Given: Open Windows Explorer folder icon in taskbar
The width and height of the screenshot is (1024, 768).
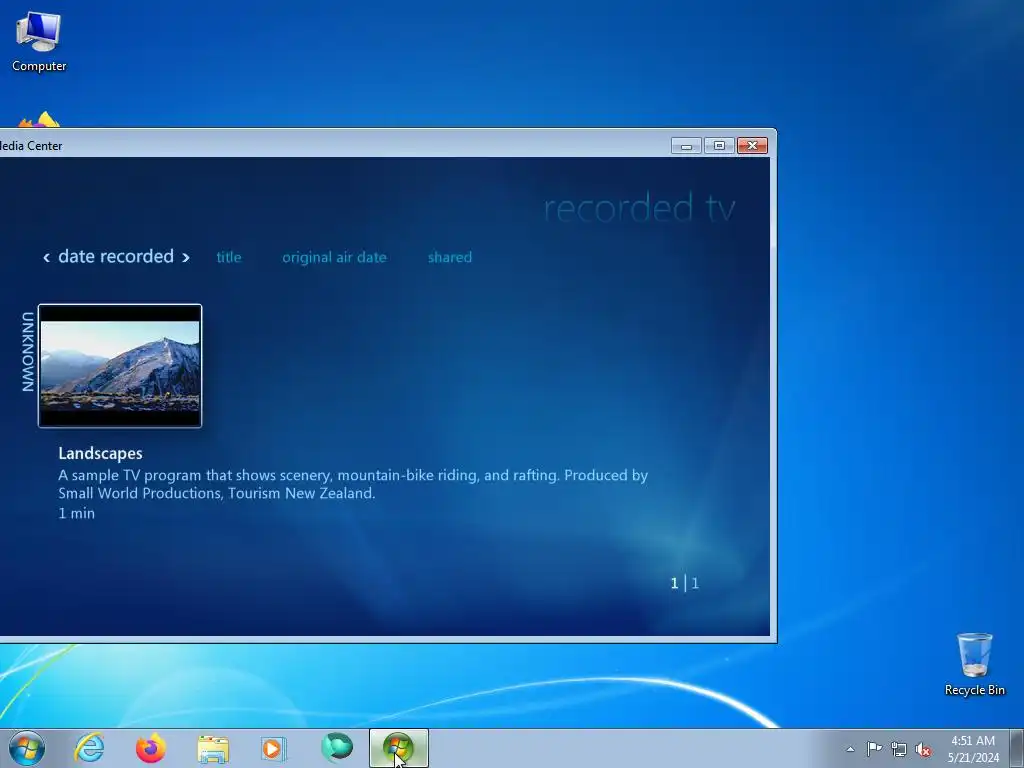Looking at the screenshot, I should (x=213, y=749).
